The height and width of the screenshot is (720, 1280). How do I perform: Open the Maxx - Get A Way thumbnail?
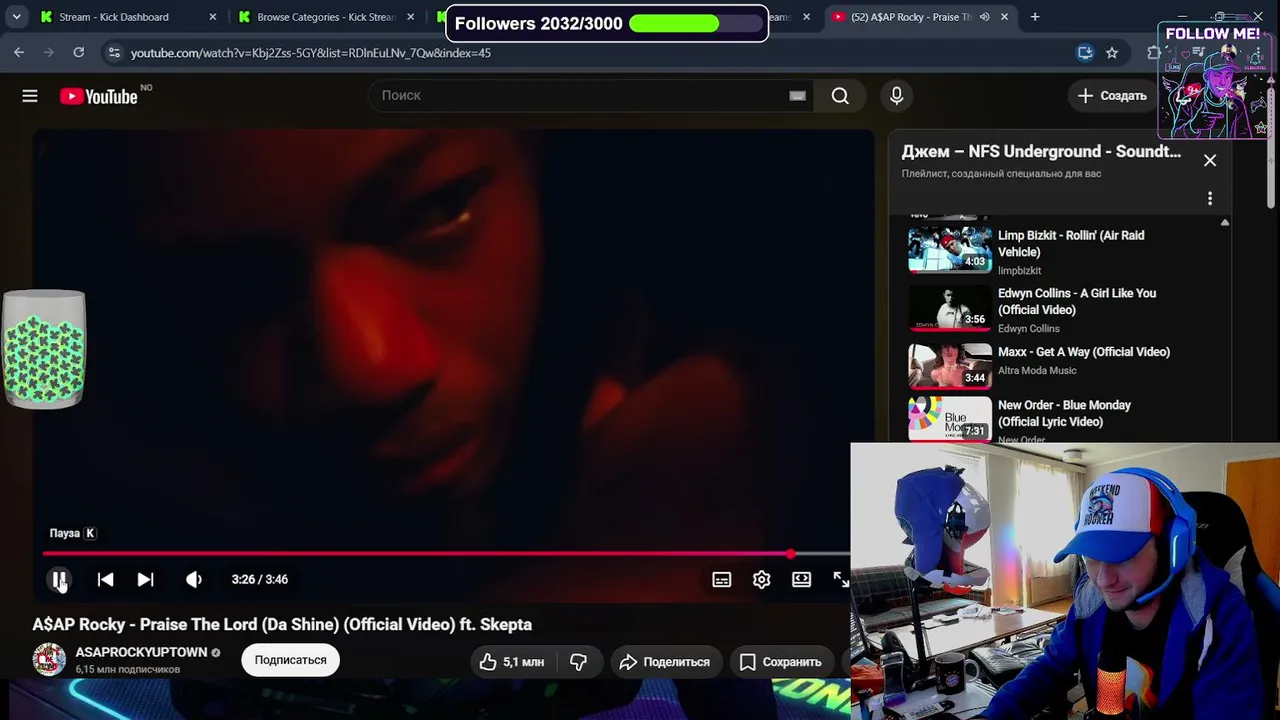[x=949, y=365]
